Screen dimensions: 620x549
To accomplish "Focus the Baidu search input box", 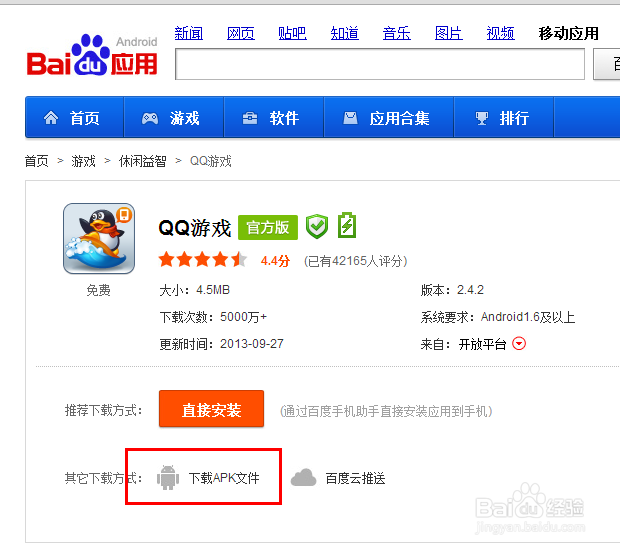I will pos(380,64).
